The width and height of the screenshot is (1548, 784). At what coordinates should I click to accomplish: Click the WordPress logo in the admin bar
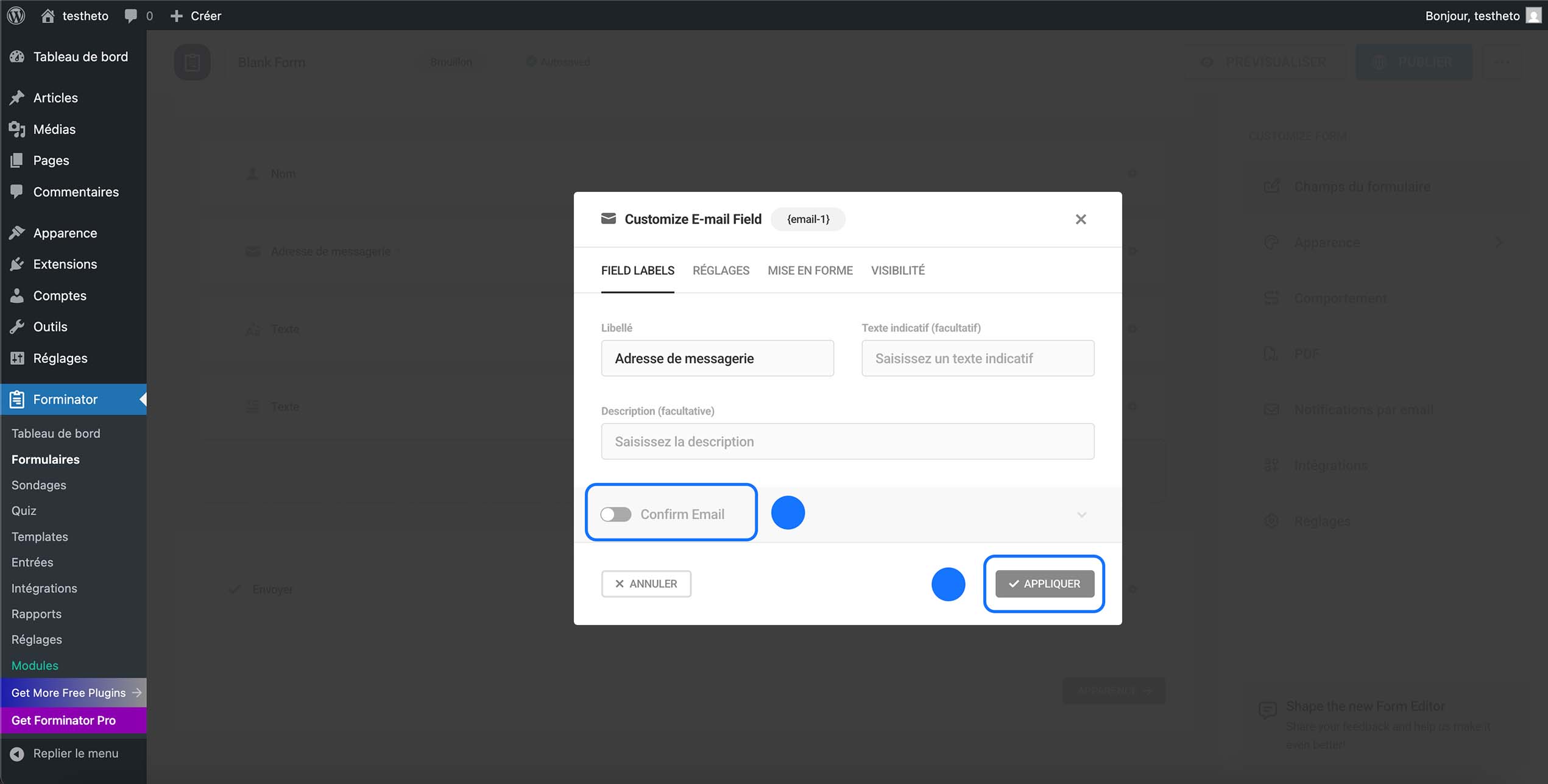click(15, 15)
